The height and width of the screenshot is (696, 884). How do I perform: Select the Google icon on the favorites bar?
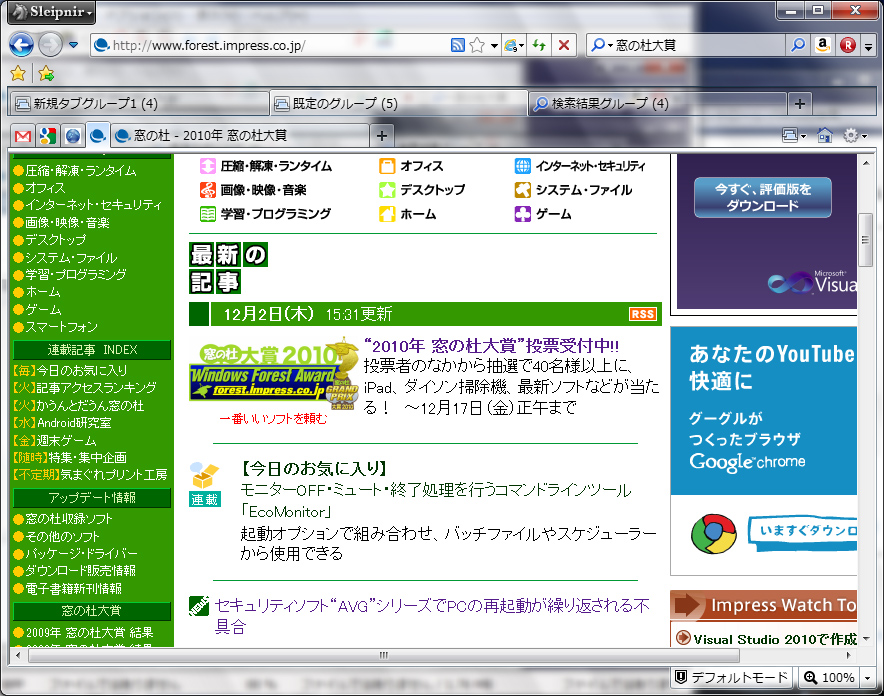(46, 135)
